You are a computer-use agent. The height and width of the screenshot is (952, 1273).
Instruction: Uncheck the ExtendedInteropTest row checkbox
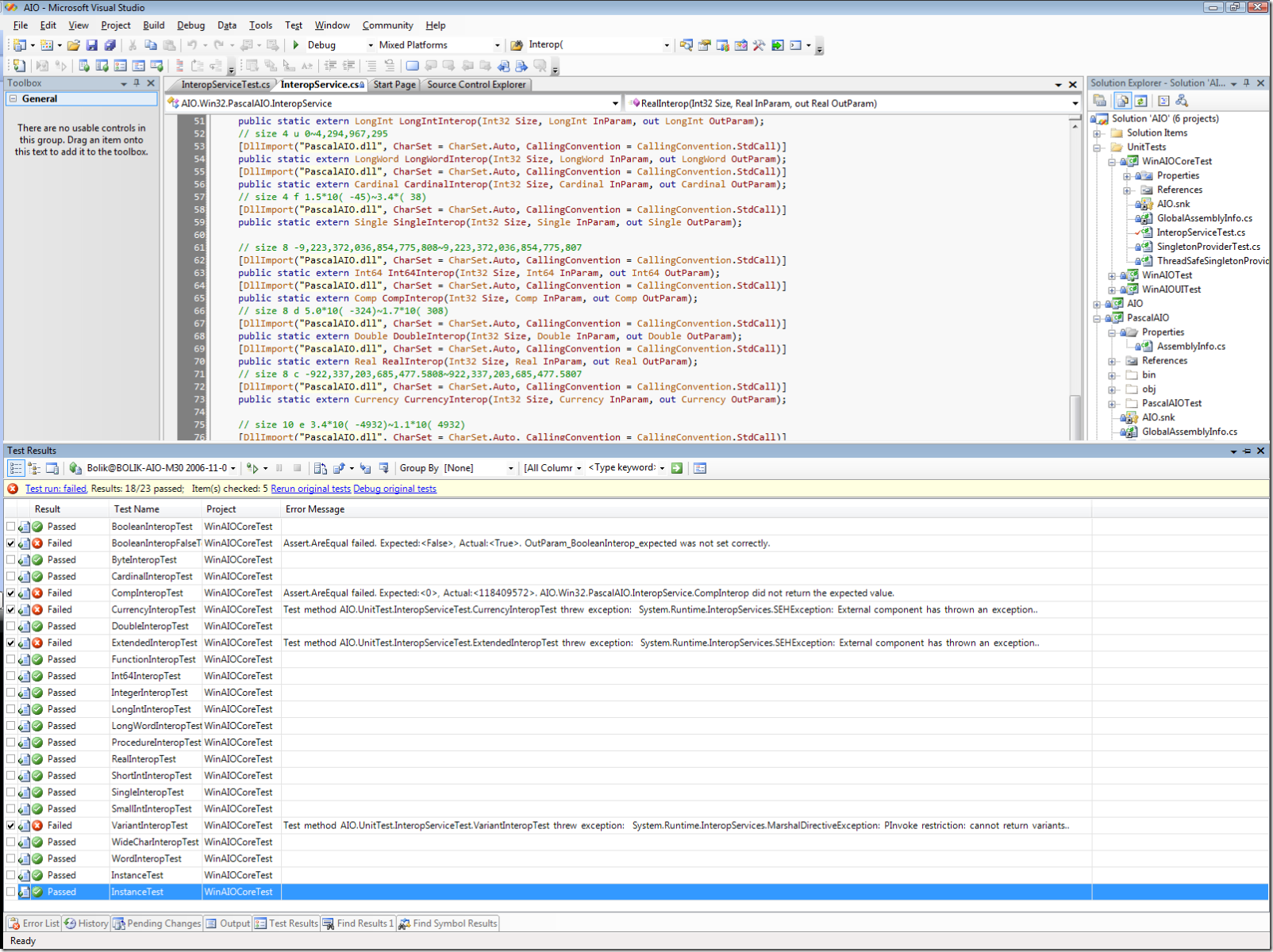click(10, 643)
